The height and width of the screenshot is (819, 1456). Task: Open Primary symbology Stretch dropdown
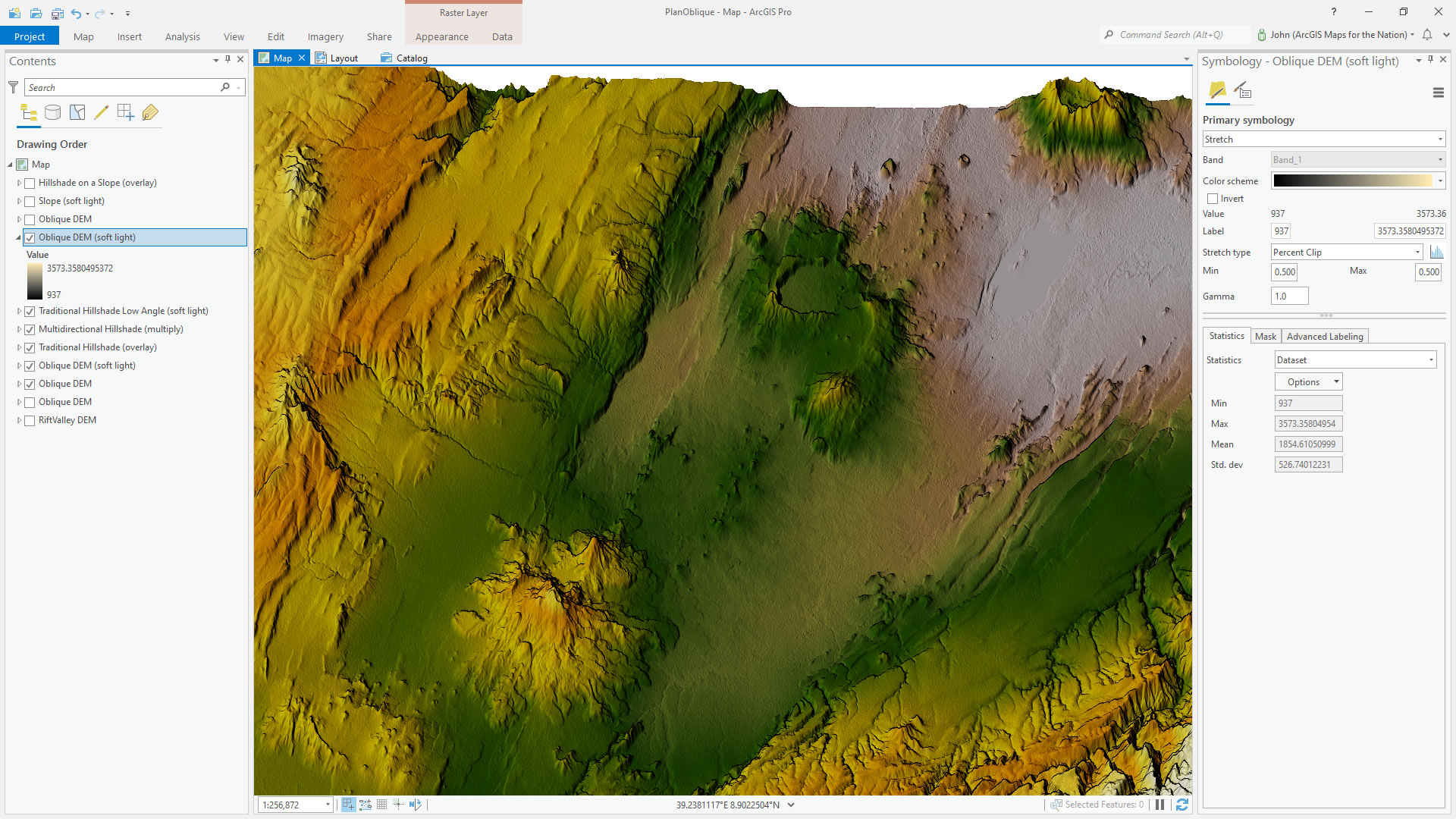pos(1323,140)
